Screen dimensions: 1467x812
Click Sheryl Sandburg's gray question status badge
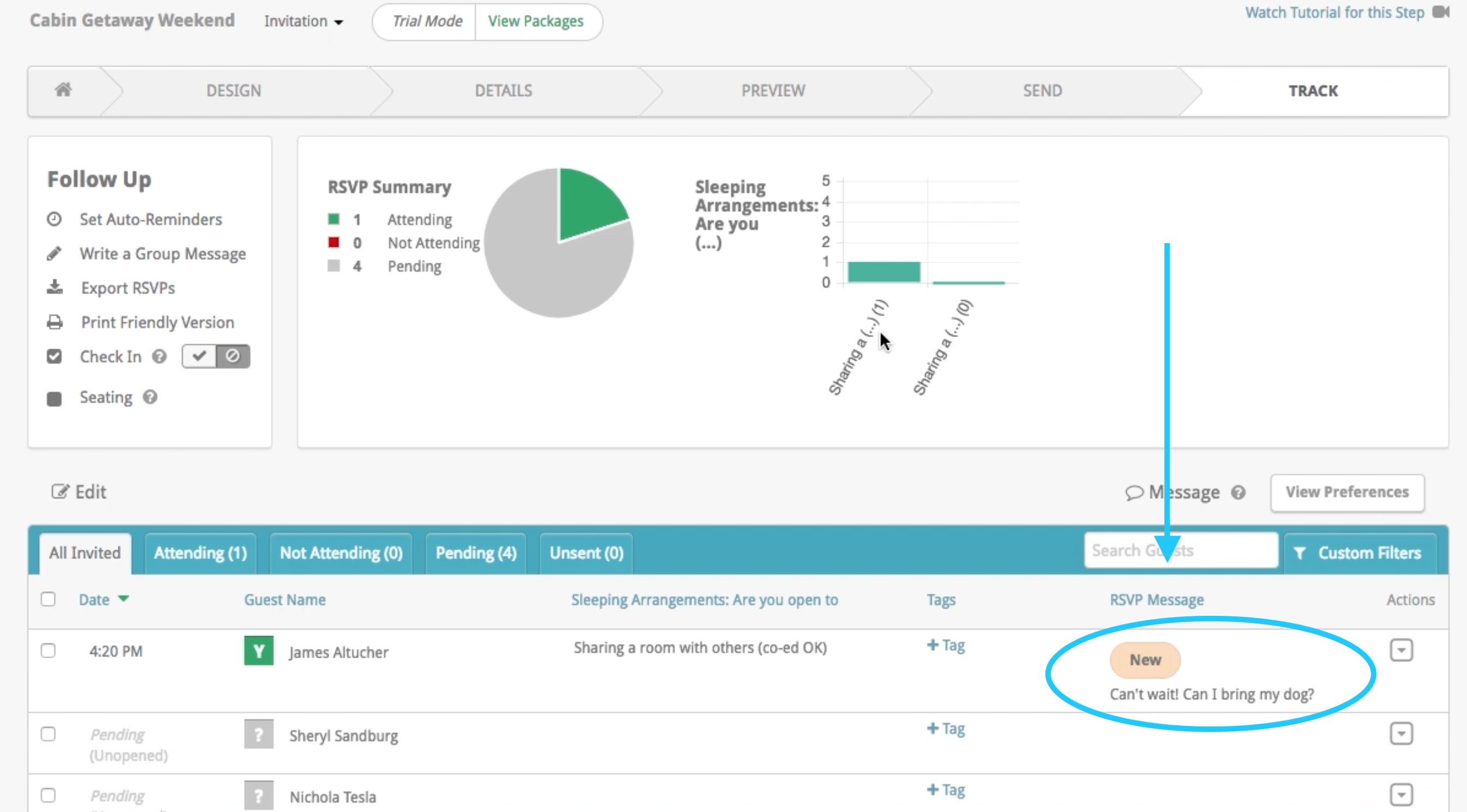(x=258, y=734)
